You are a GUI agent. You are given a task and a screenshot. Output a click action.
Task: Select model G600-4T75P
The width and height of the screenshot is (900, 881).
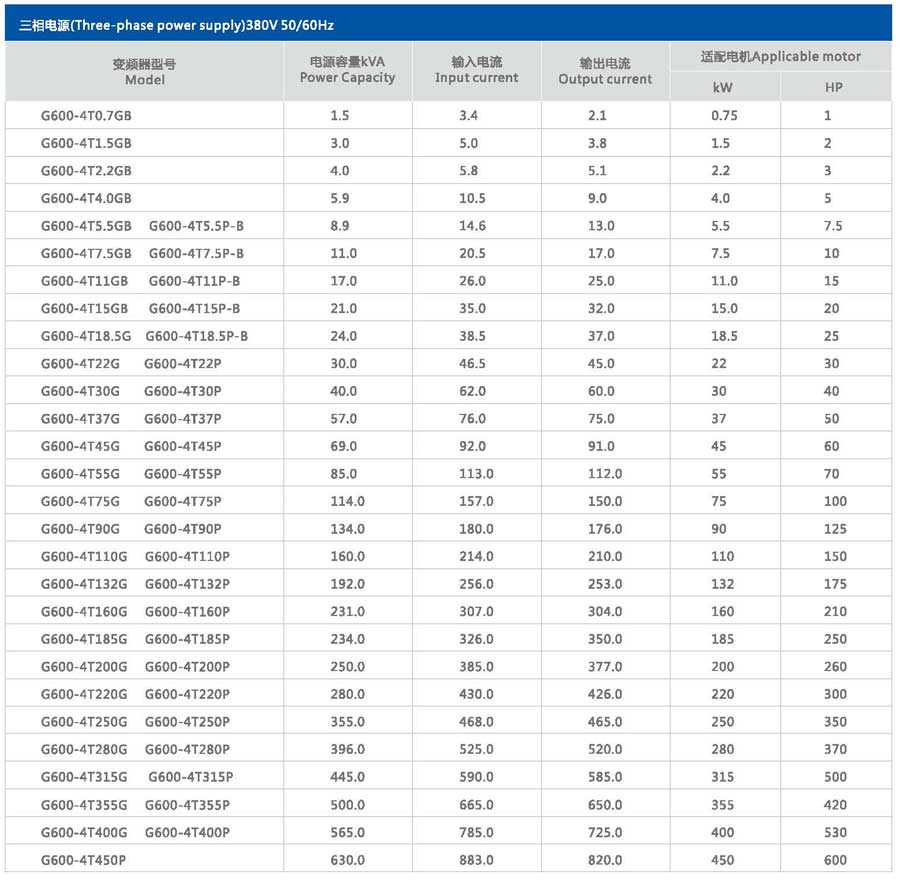tap(183, 501)
